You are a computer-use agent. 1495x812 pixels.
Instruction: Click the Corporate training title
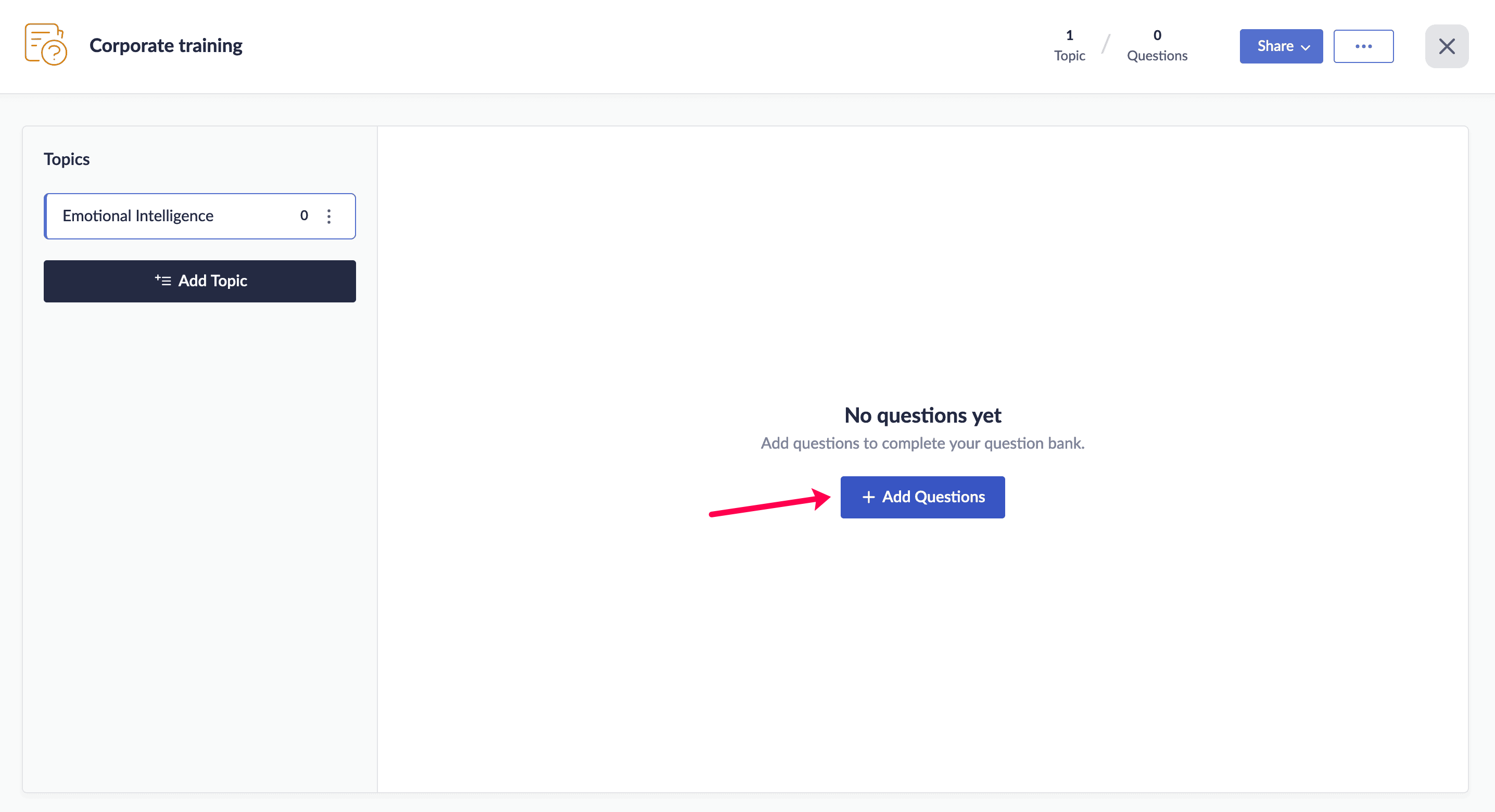[x=166, y=45]
